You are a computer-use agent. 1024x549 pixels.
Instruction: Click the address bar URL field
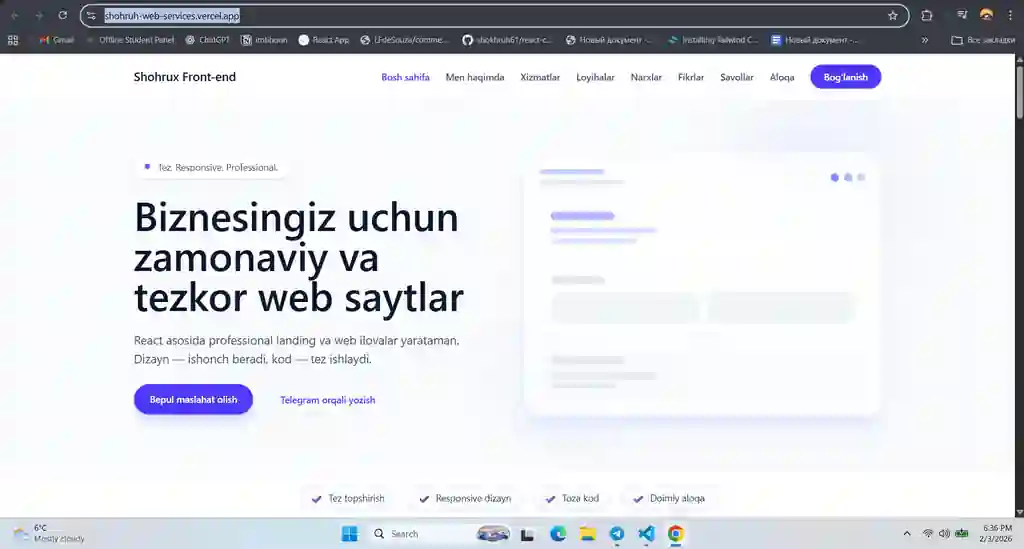tap(494, 16)
